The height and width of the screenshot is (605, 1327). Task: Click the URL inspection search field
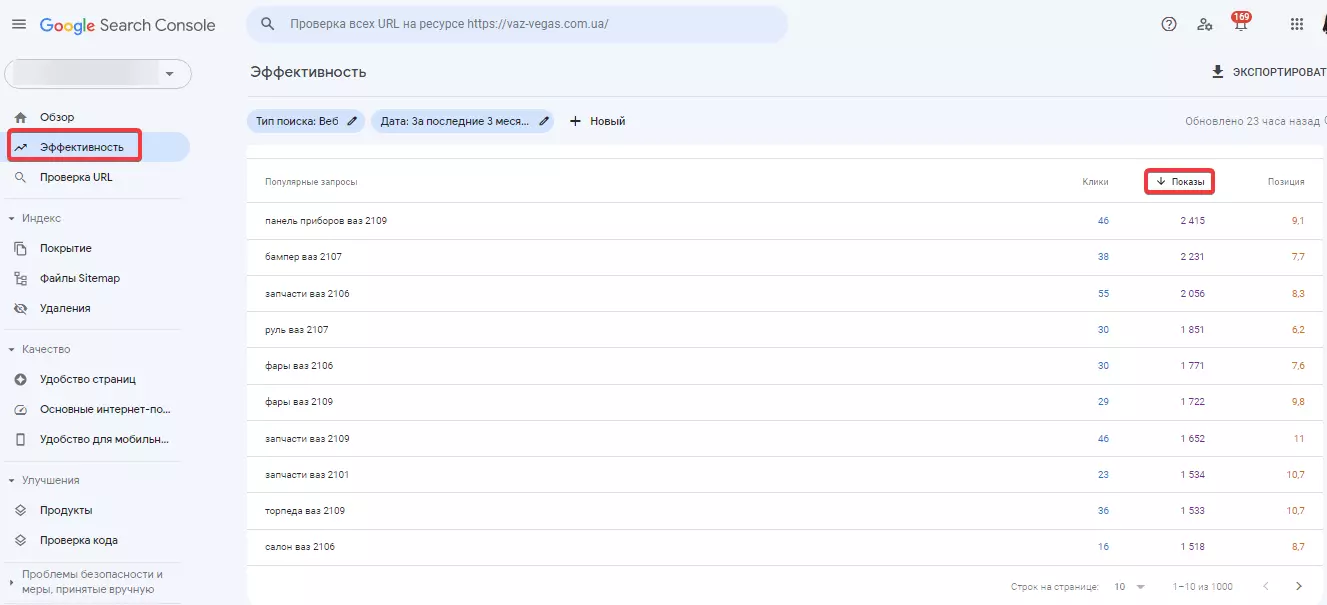tap(517, 24)
